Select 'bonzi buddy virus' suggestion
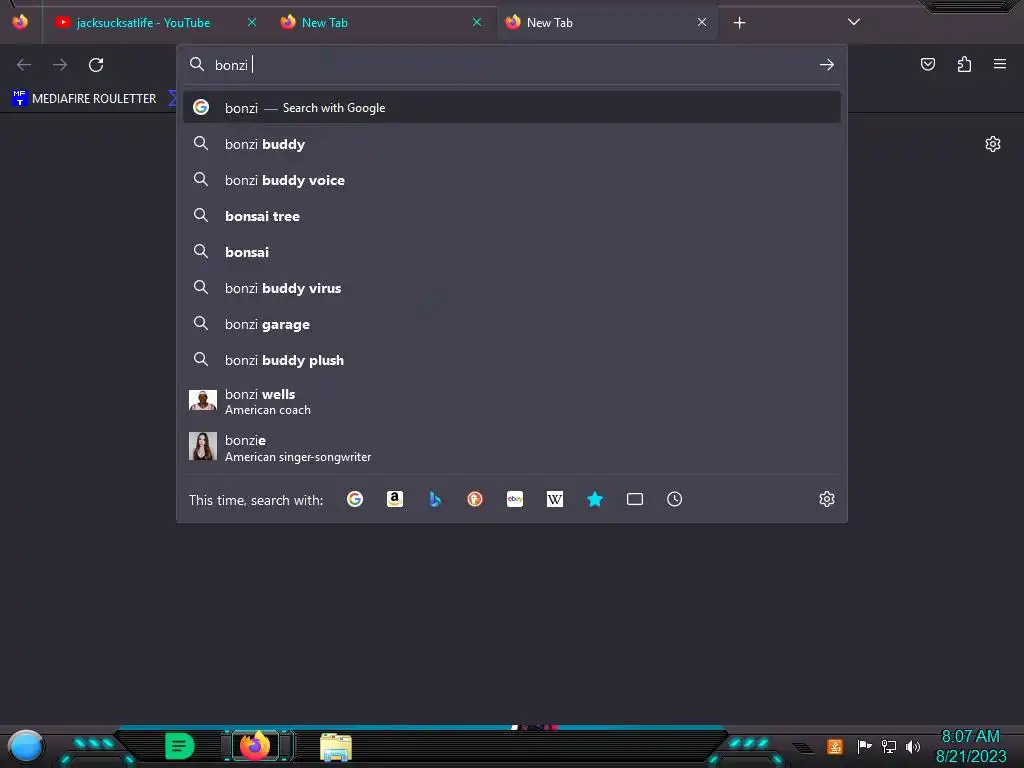The image size is (1024, 768). pyautogui.click(x=511, y=287)
